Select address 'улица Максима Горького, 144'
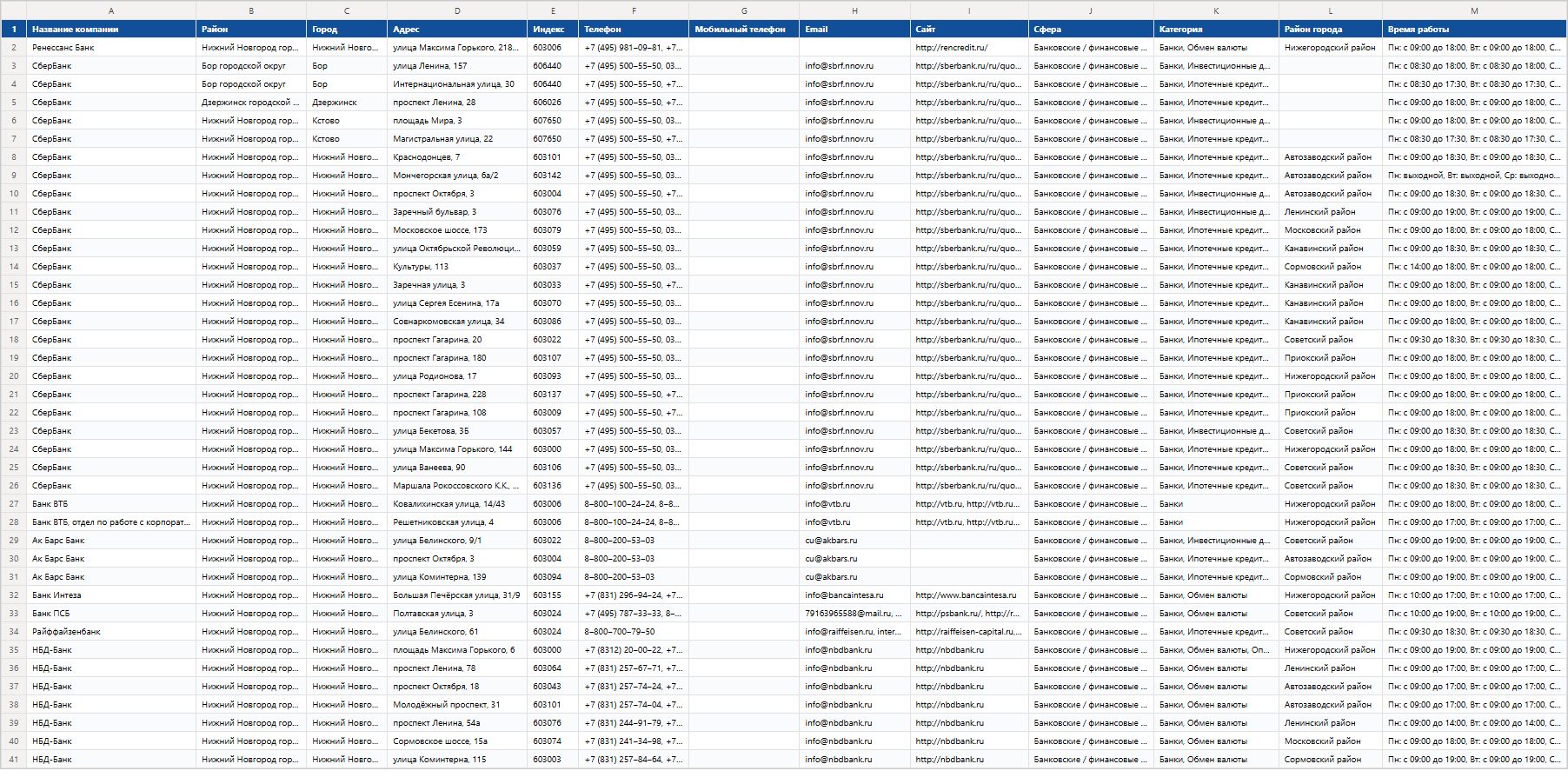The image size is (1568, 784). point(457,449)
